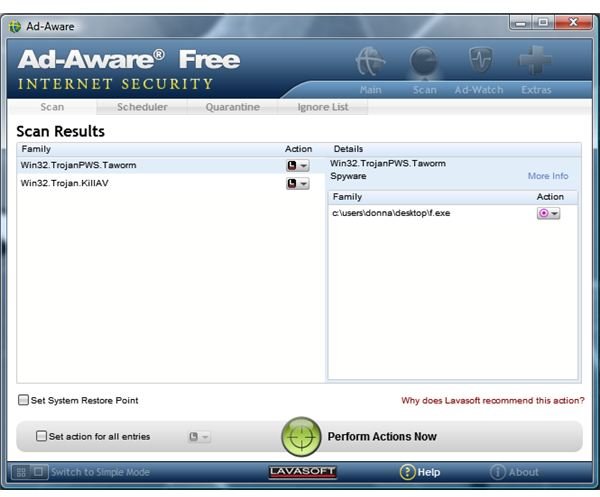Click the Ad-Aware title bar app icon
Viewport: 600px width, 497px height.
pyautogui.click(x=15, y=26)
